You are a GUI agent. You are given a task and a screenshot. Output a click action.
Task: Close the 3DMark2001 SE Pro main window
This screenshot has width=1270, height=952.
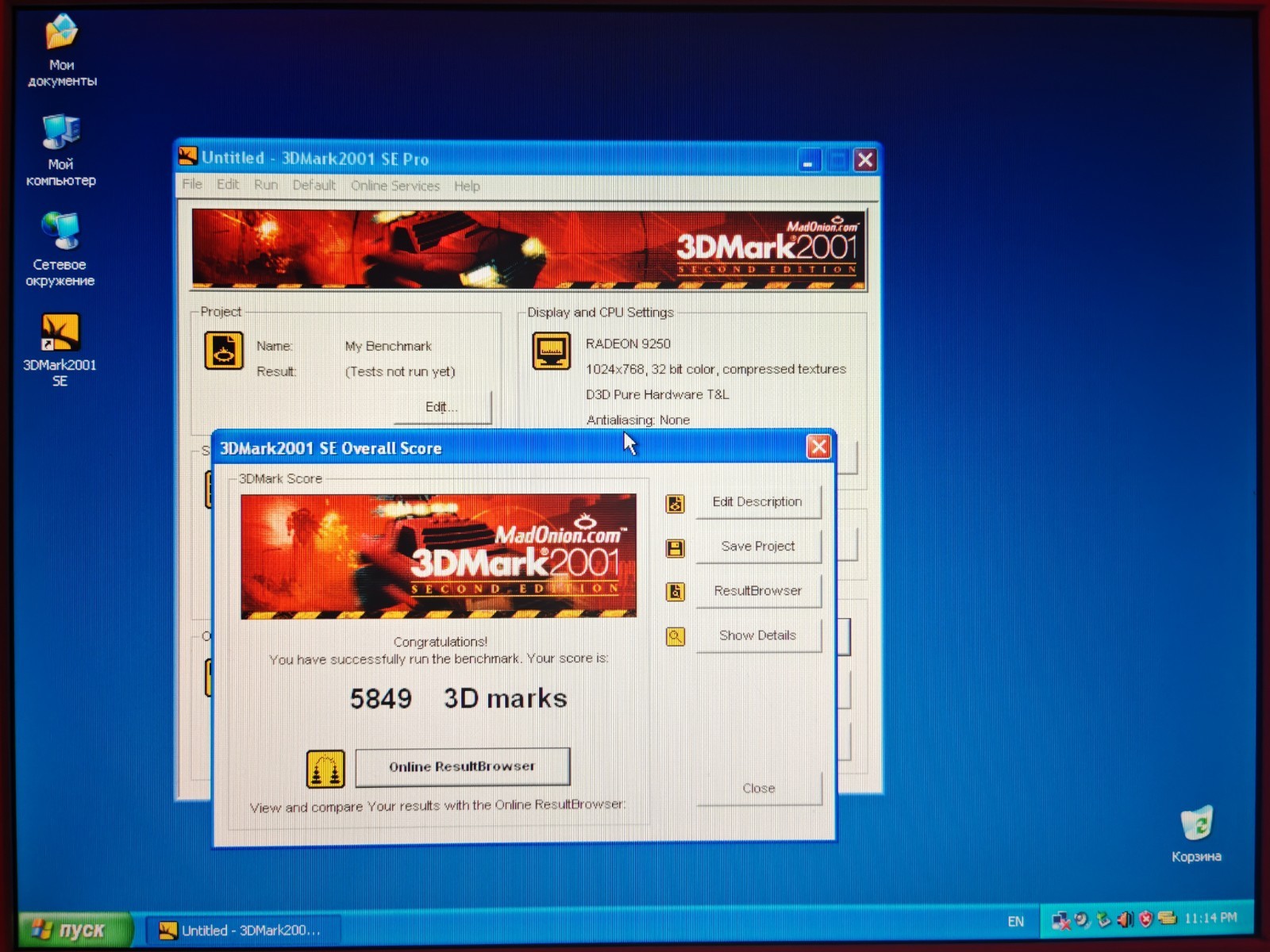pos(865,161)
